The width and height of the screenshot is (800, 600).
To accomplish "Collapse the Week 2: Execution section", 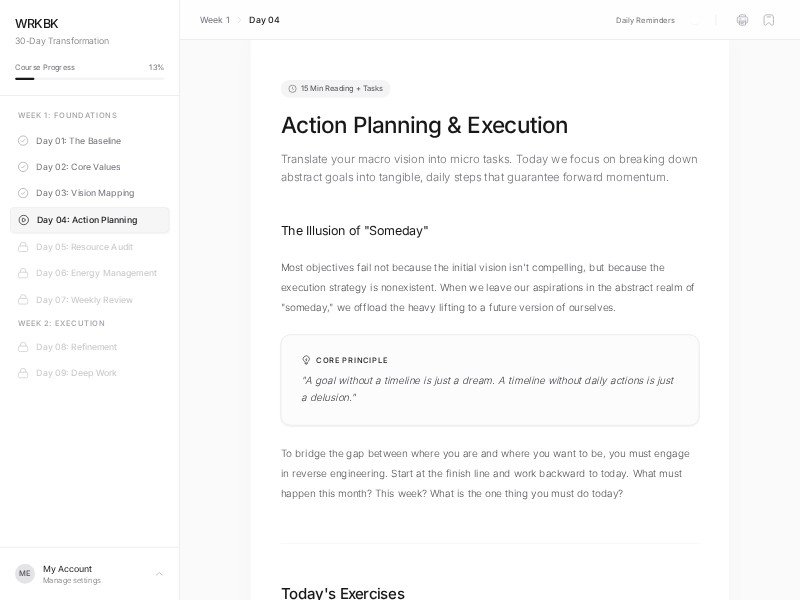I will [61, 324].
